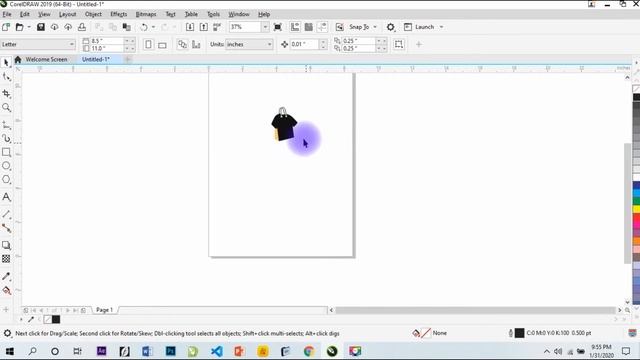Select the Ellipse tool
Image resolution: width=640 pixels, height=360 pixels.
coord(6,166)
